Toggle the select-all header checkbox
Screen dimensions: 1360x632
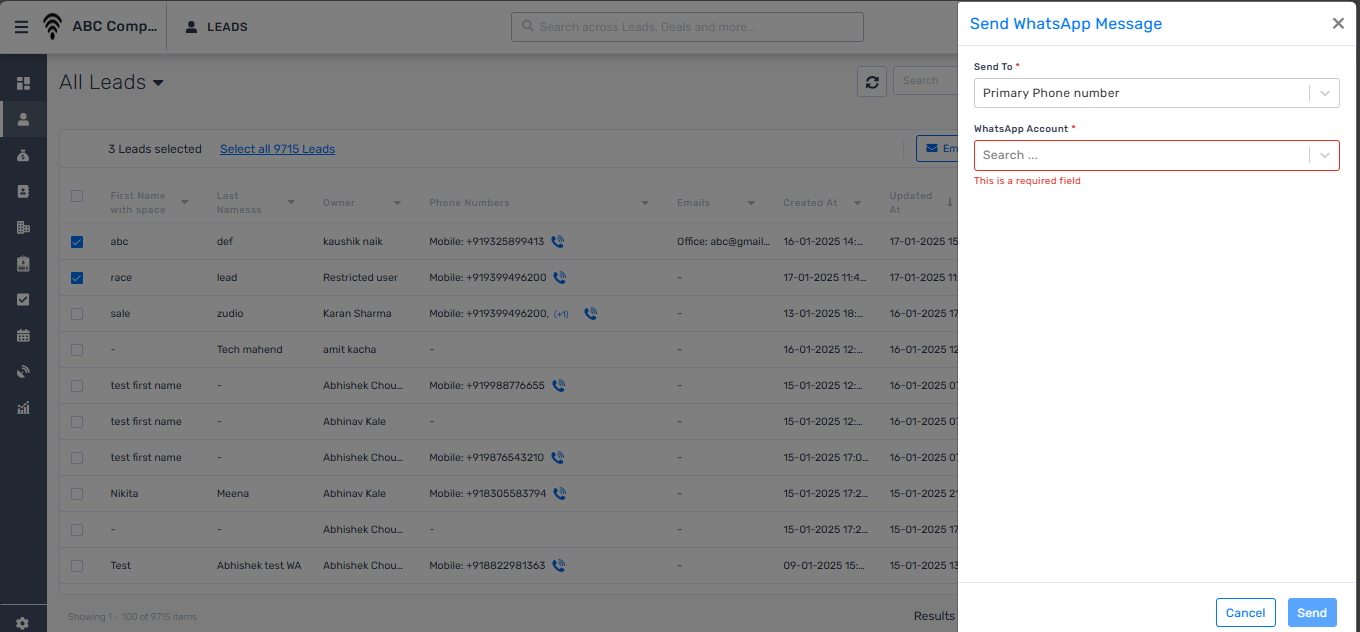pos(77,196)
